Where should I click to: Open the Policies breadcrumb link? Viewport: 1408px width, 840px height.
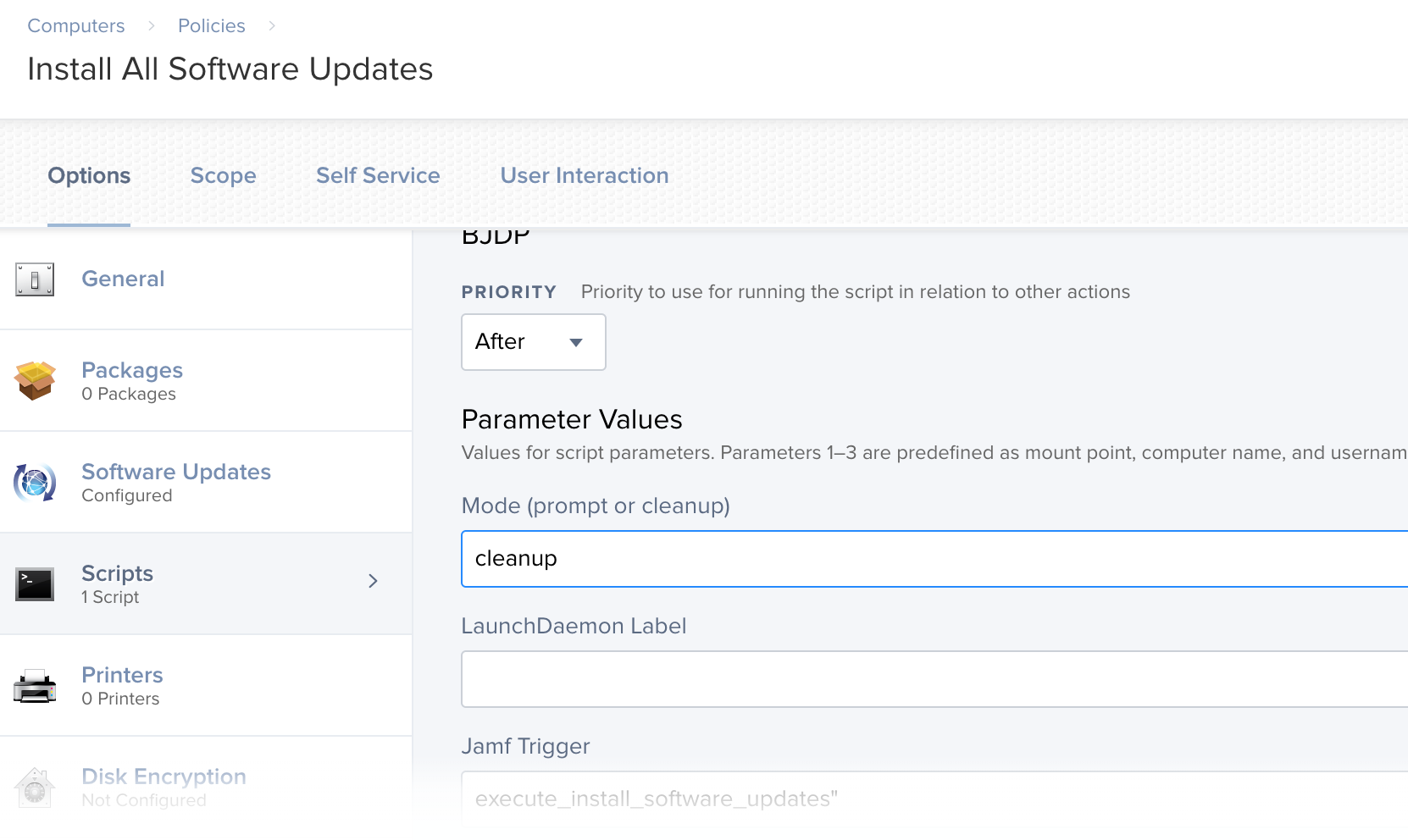tap(212, 25)
